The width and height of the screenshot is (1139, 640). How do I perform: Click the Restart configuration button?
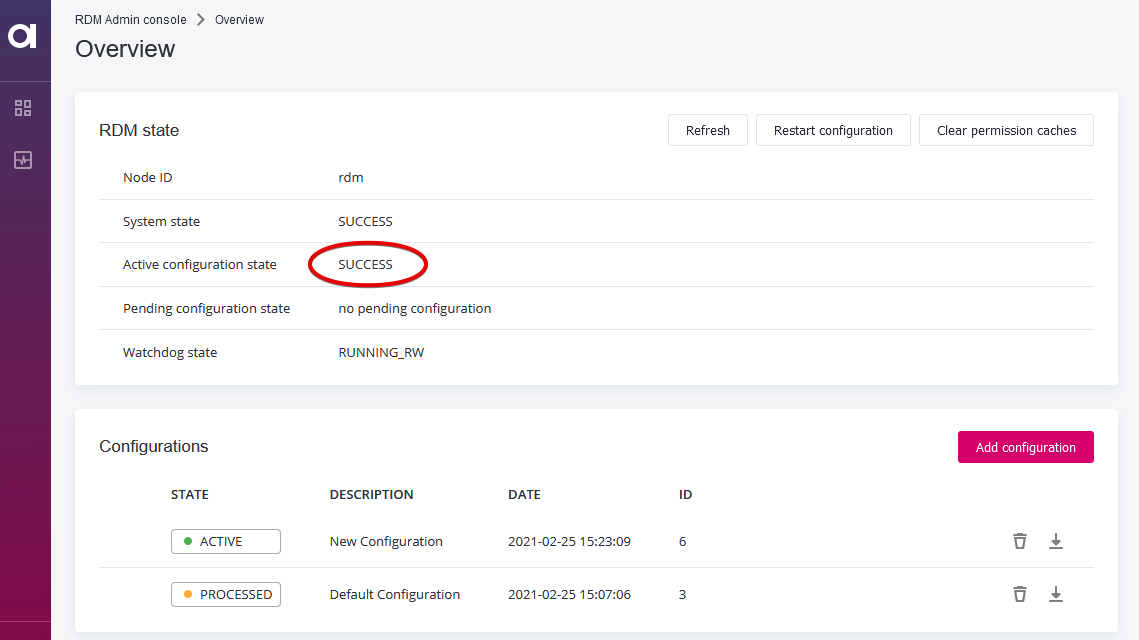833,129
